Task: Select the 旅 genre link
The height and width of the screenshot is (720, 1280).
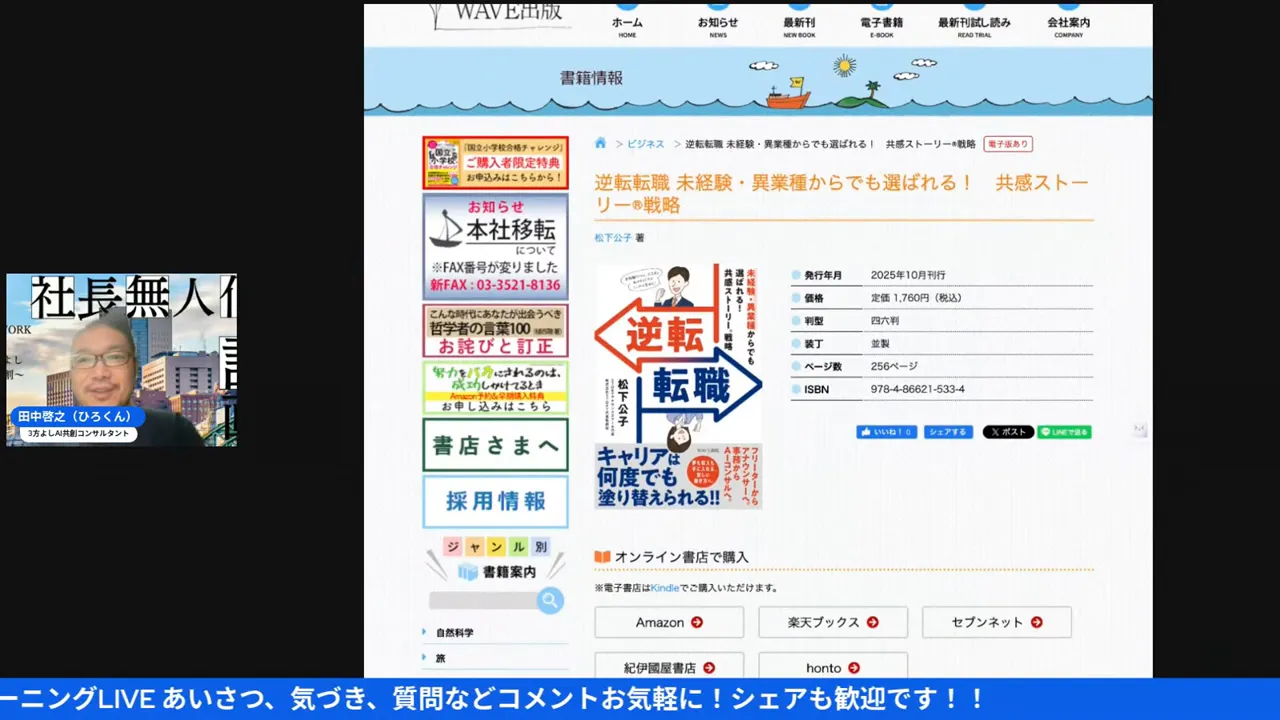Action: tap(440, 659)
